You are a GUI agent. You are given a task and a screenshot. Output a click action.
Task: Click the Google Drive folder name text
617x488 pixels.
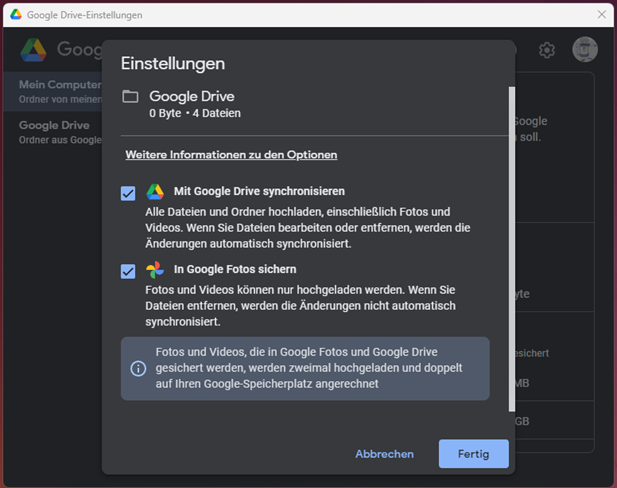tap(192, 96)
